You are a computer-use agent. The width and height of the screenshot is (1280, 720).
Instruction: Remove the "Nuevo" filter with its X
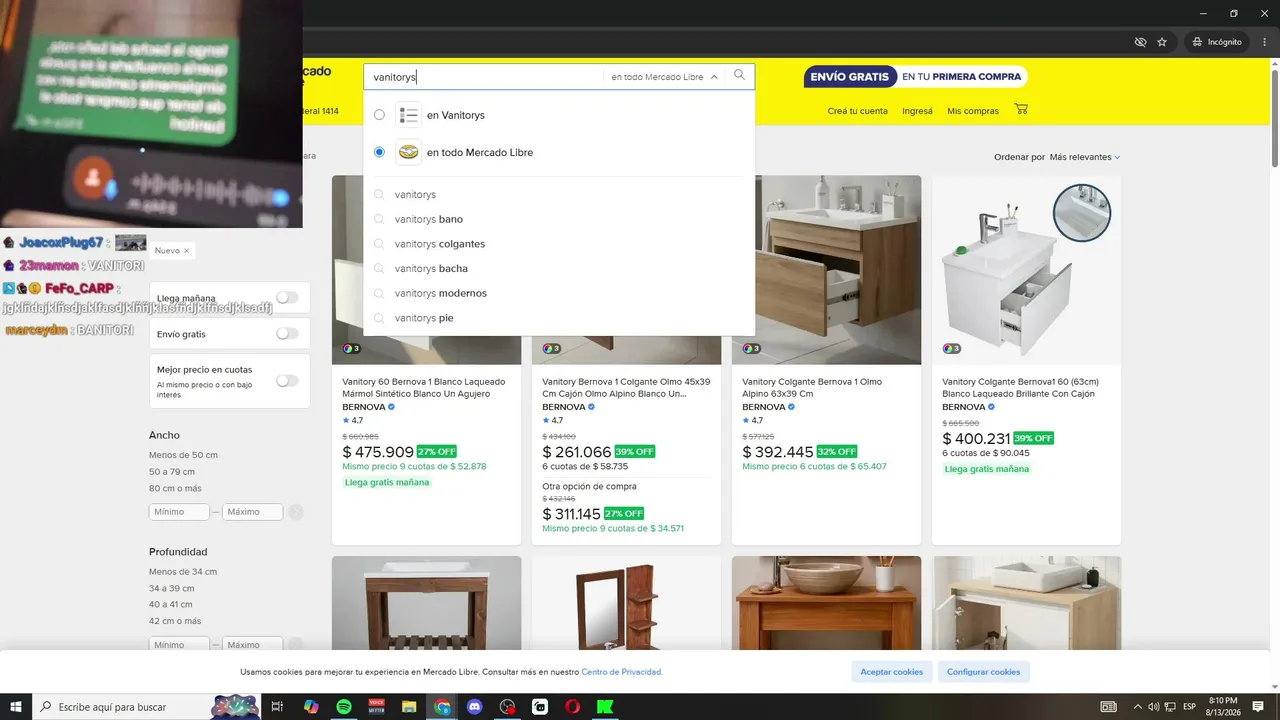[187, 251]
